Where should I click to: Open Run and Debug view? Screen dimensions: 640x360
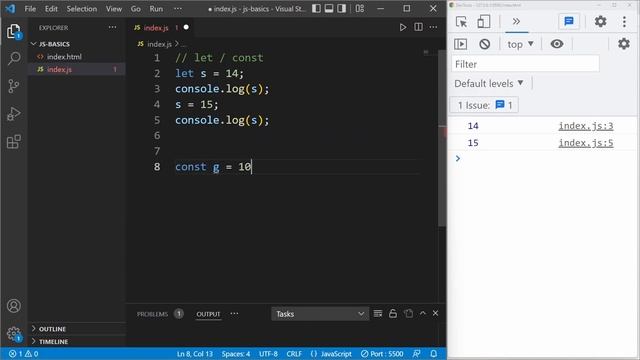pos(13,114)
